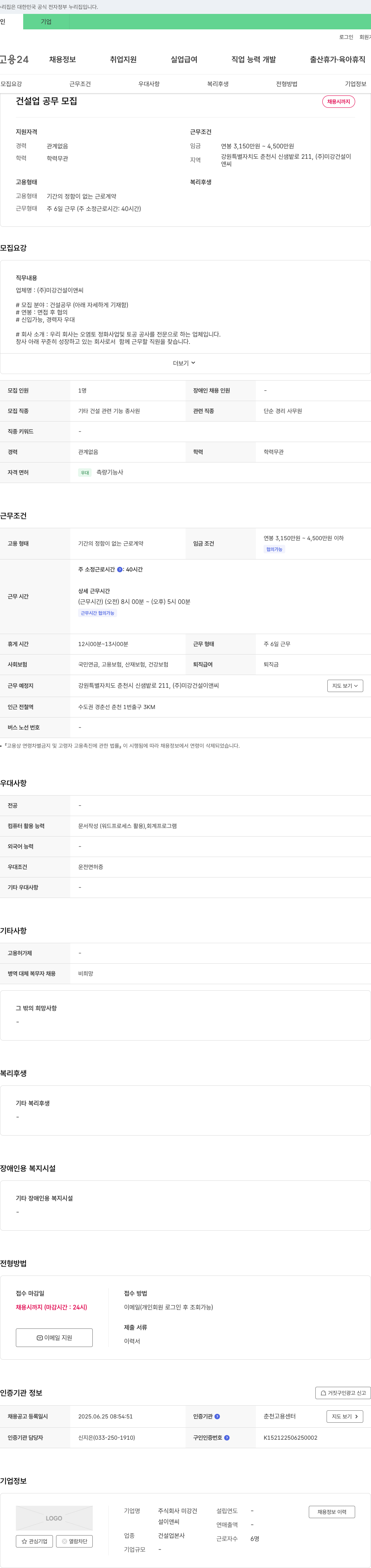Jump to 모집요강 section tab
Screen dimensions: 371x1568
click(x=11, y=84)
